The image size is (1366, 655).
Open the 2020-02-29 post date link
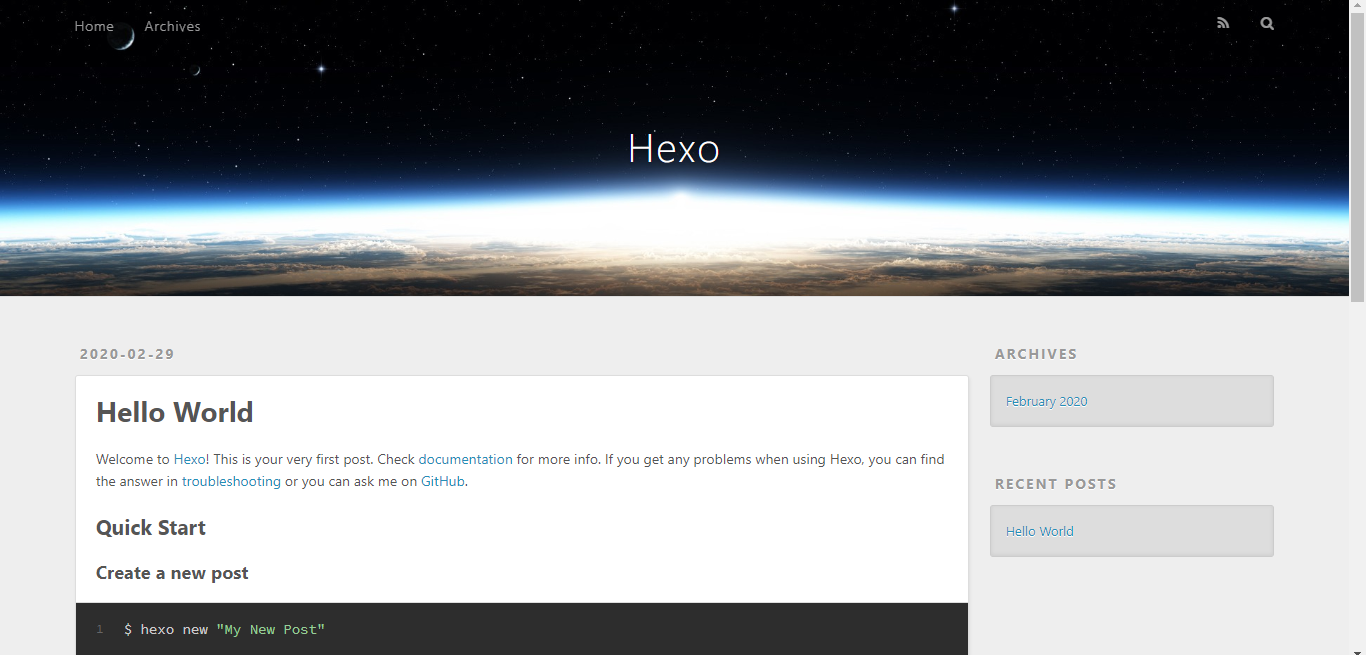[127, 354]
